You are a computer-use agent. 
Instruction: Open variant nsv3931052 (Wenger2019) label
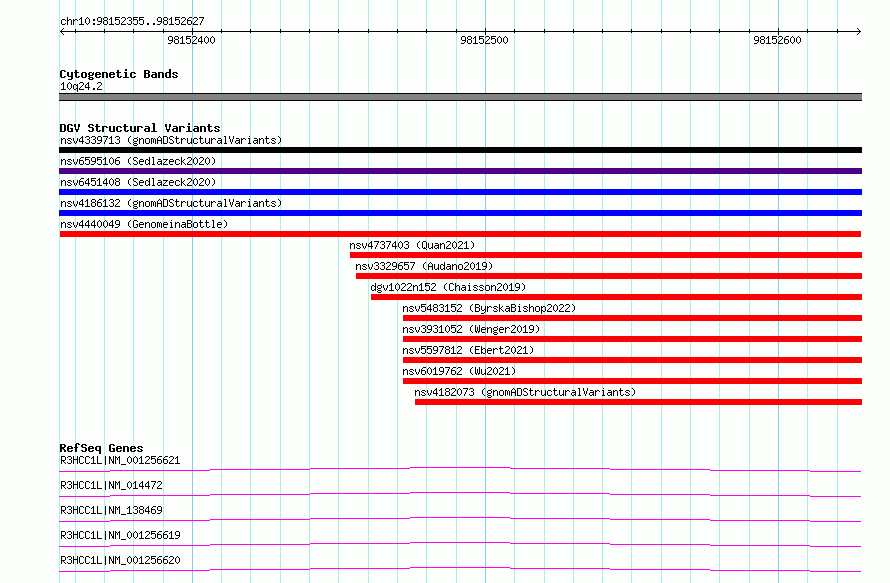pyautogui.click(x=471, y=329)
